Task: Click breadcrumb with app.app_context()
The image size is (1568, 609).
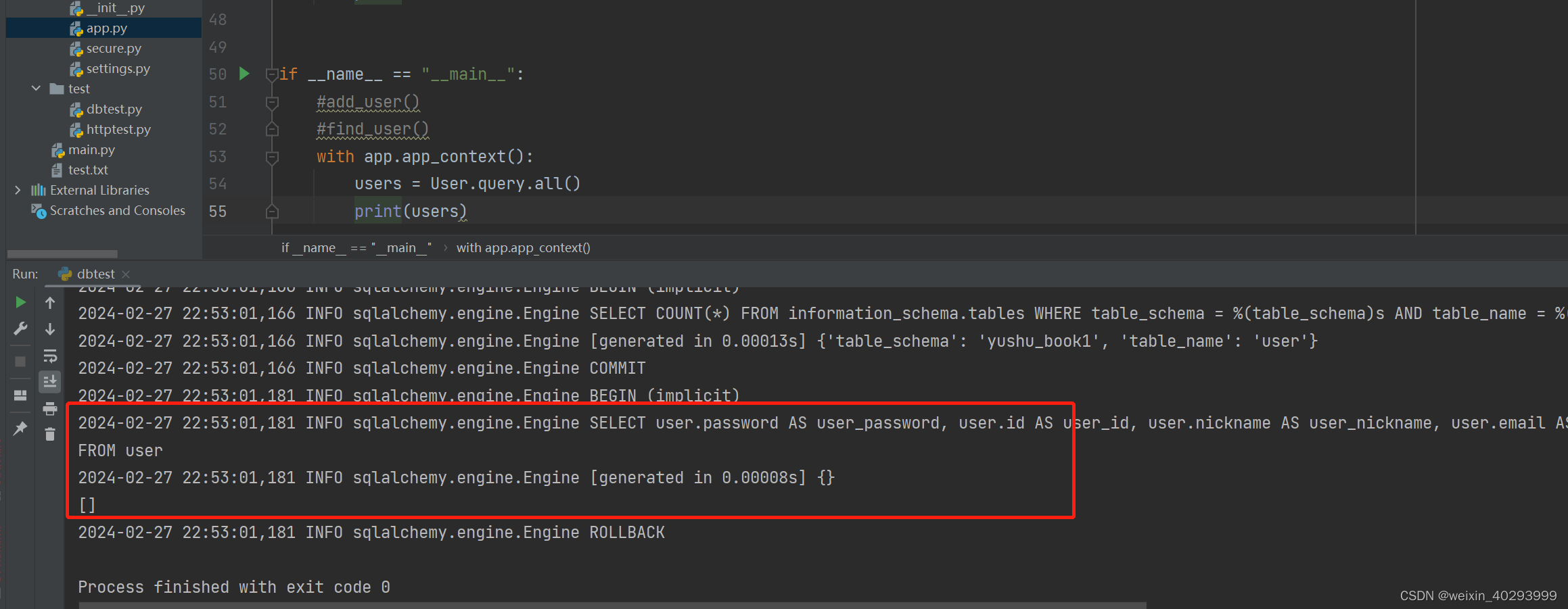Action: (523, 248)
